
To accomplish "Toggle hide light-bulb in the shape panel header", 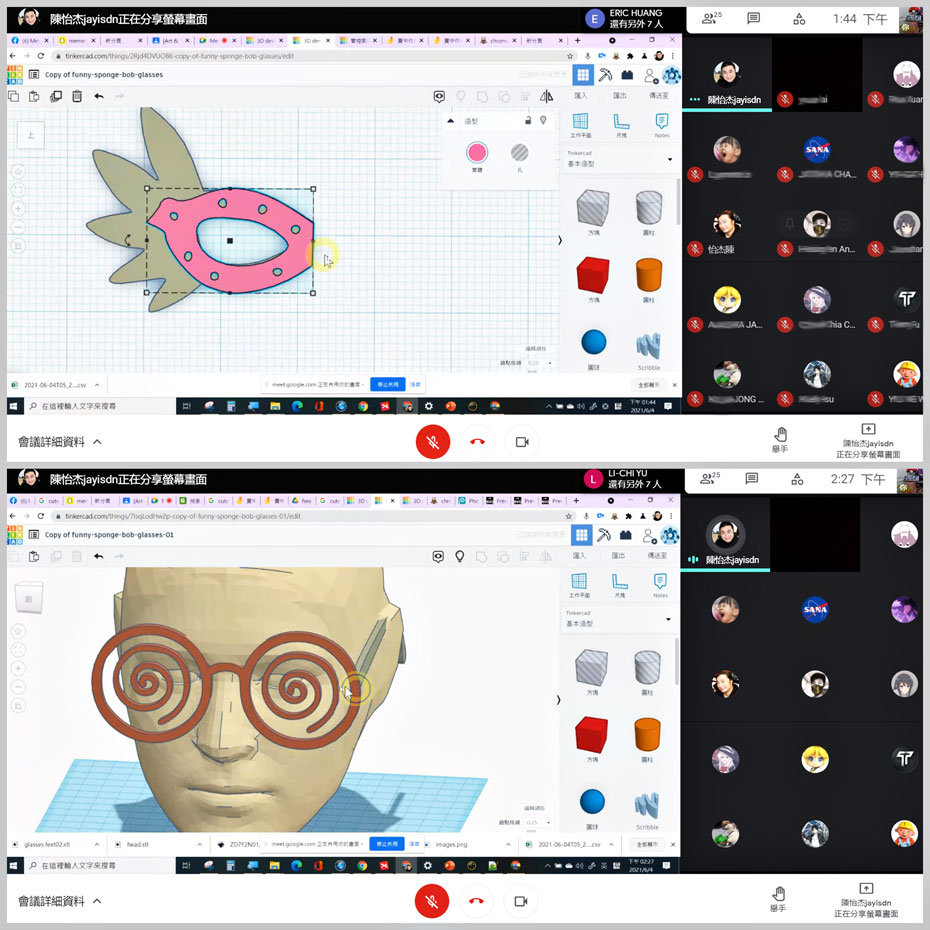I will [543, 120].
